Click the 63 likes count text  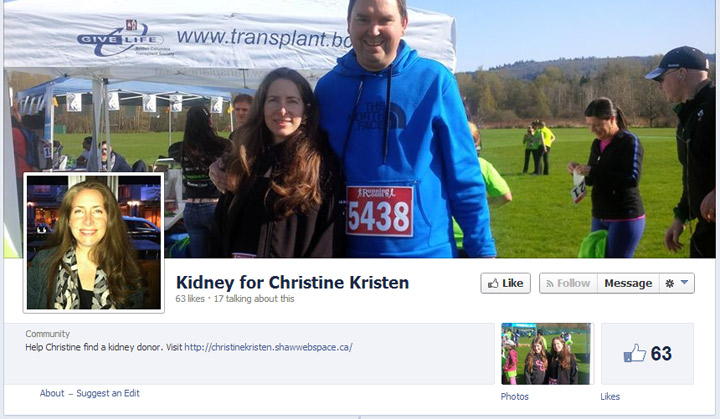click(x=190, y=299)
